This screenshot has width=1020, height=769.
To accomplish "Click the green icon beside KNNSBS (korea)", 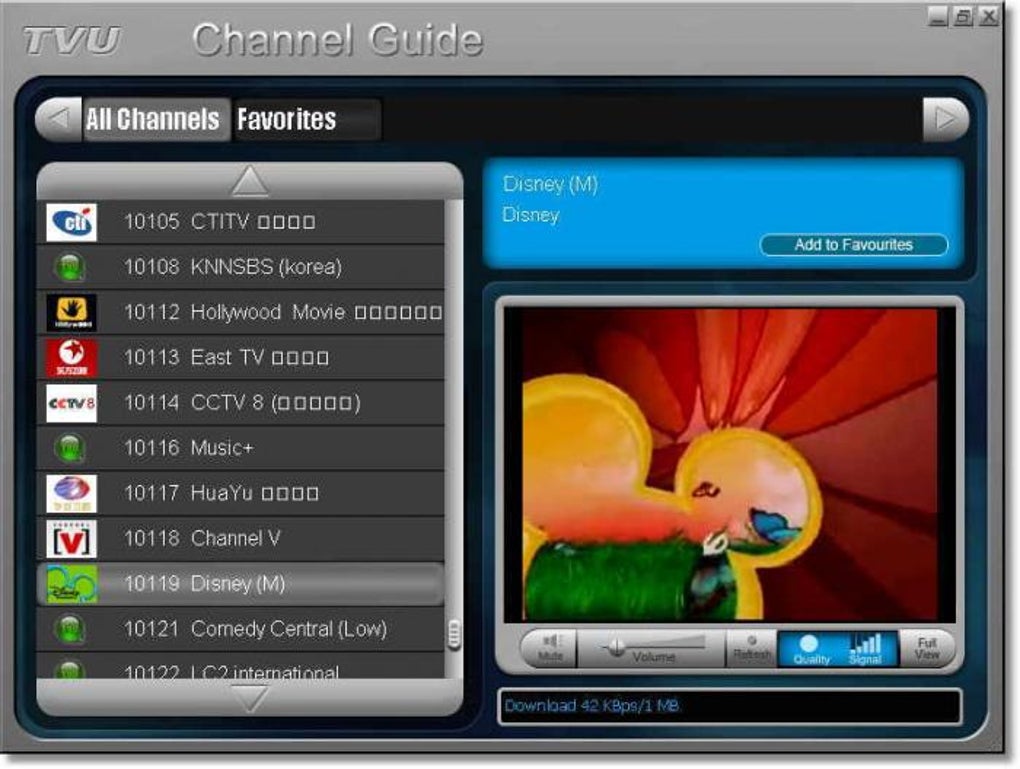I will pyautogui.click(x=70, y=267).
